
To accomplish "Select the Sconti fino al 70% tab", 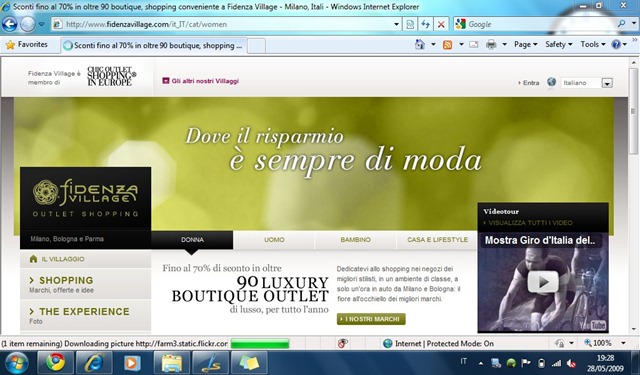I will coord(154,45).
